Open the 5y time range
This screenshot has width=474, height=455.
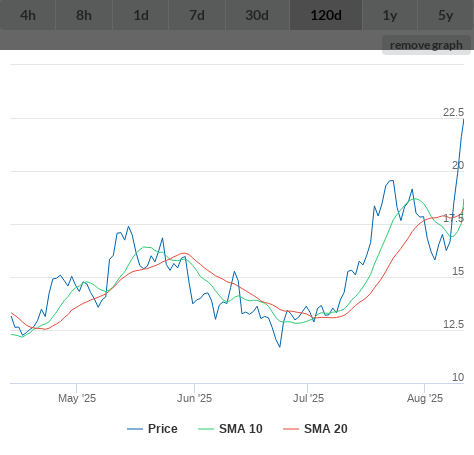click(x=446, y=15)
